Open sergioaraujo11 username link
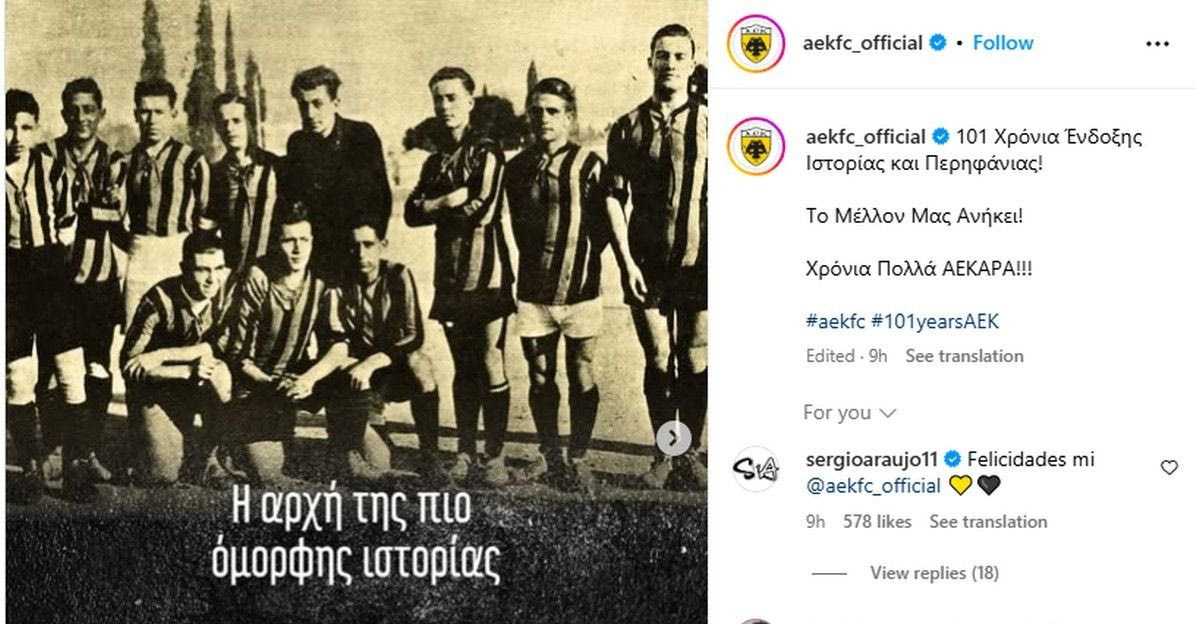The image size is (1196, 624). click(x=873, y=459)
